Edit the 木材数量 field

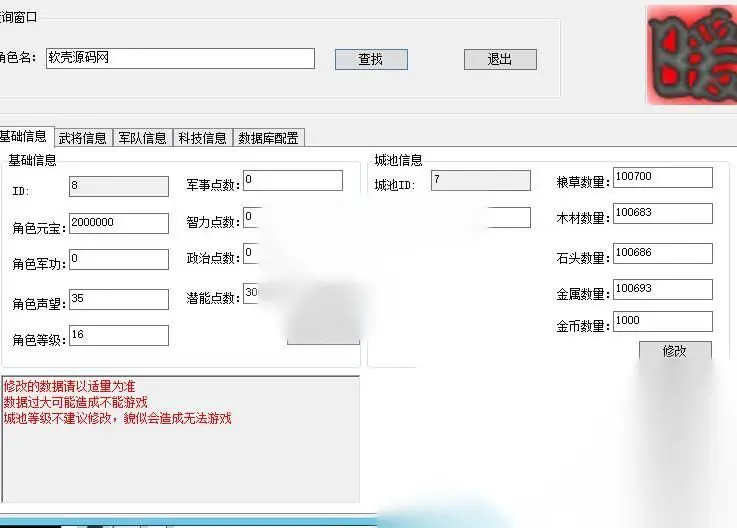(x=663, y=213)
